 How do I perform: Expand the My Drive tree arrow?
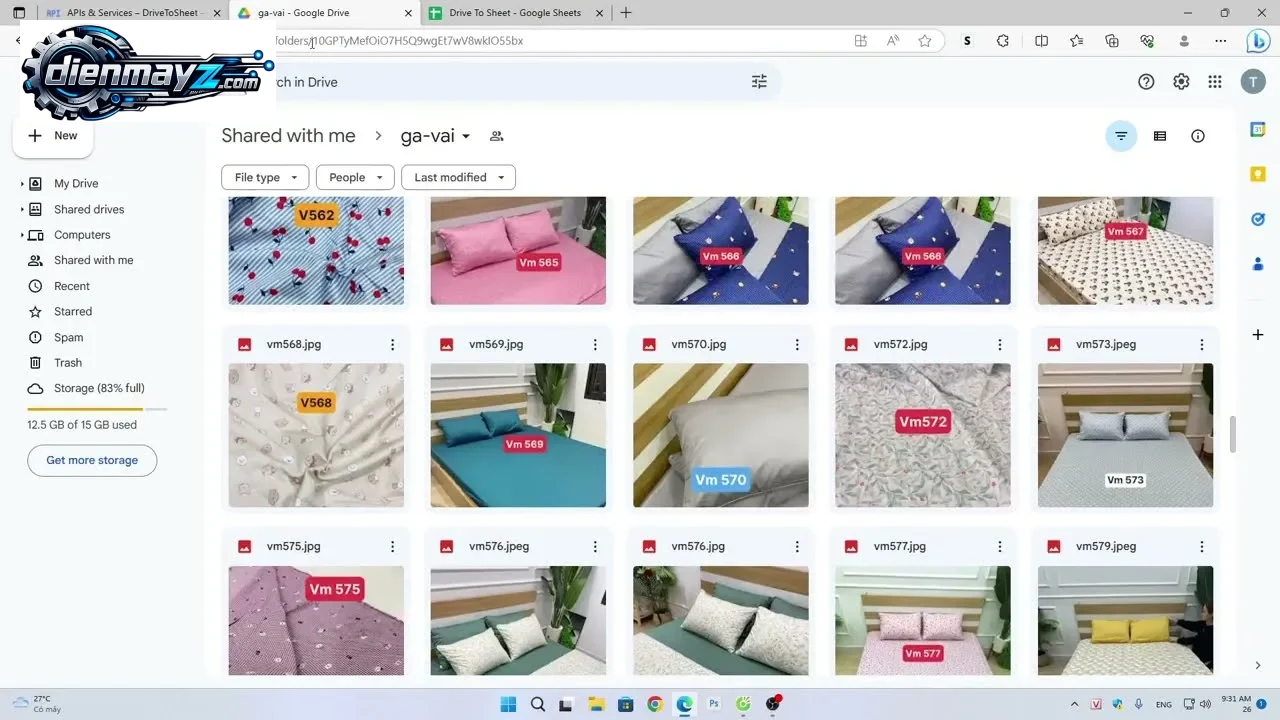22,184
